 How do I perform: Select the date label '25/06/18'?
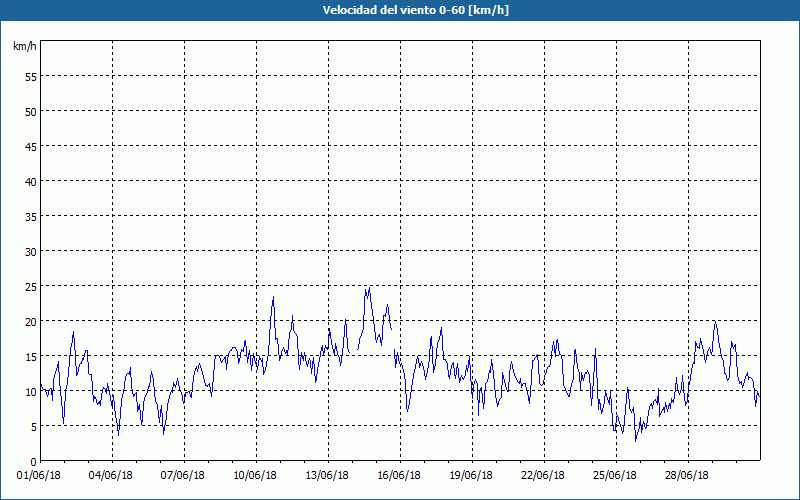(615, 476)
